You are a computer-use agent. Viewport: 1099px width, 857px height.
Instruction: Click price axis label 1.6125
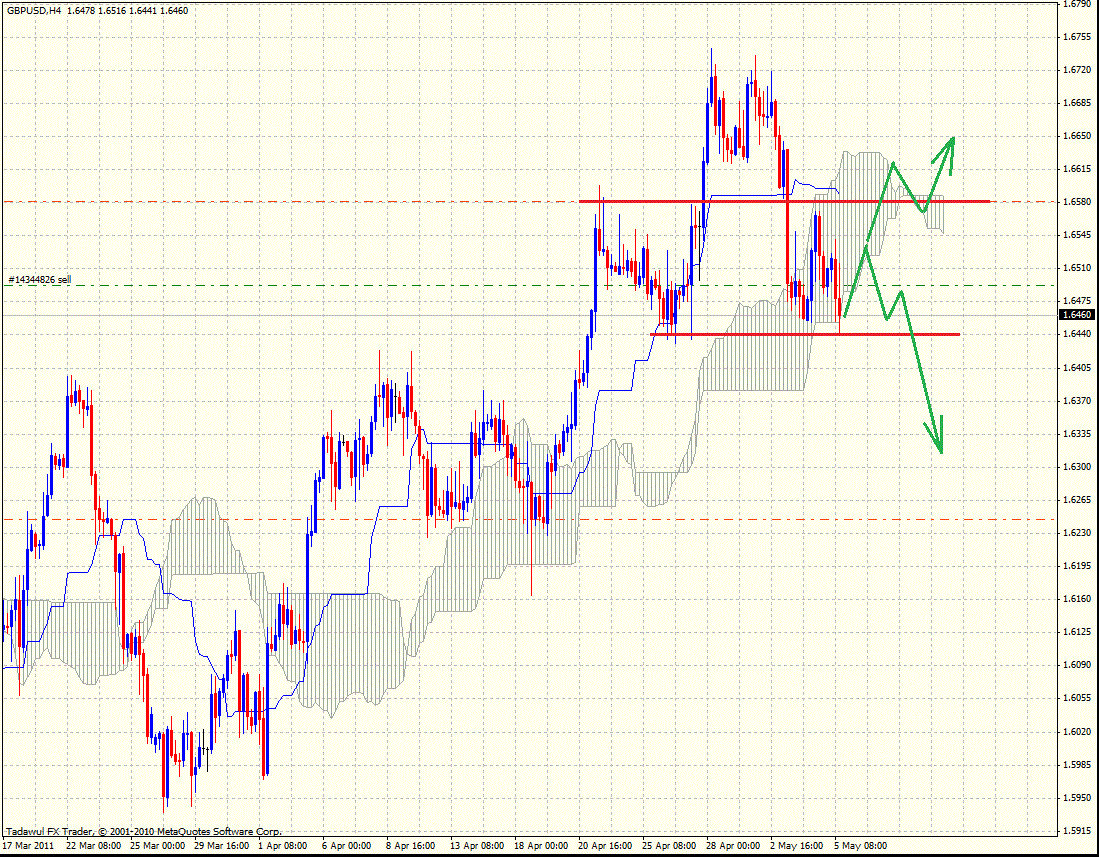point(1077,632)
